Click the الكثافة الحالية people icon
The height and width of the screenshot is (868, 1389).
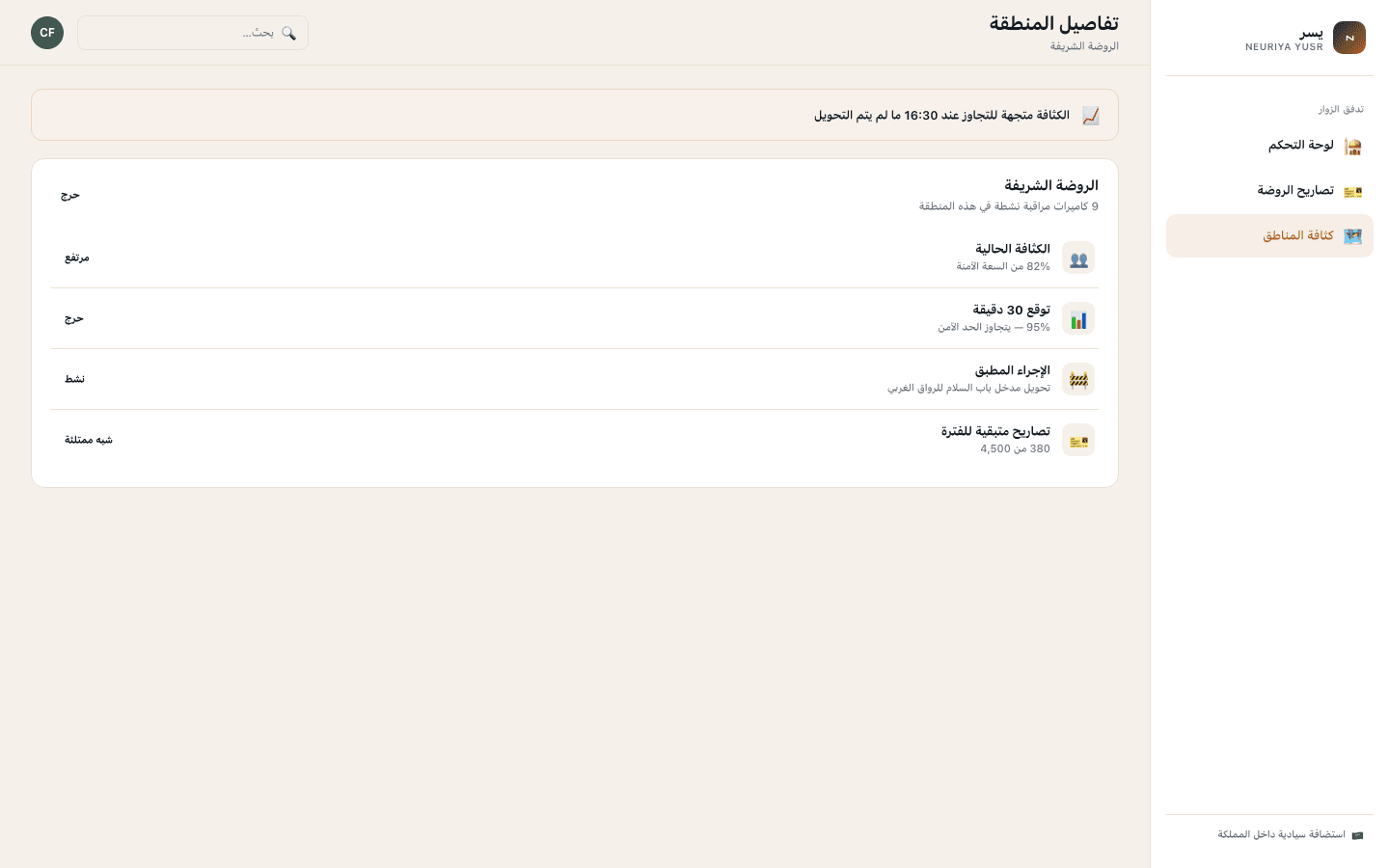(x=1078, y=258)
